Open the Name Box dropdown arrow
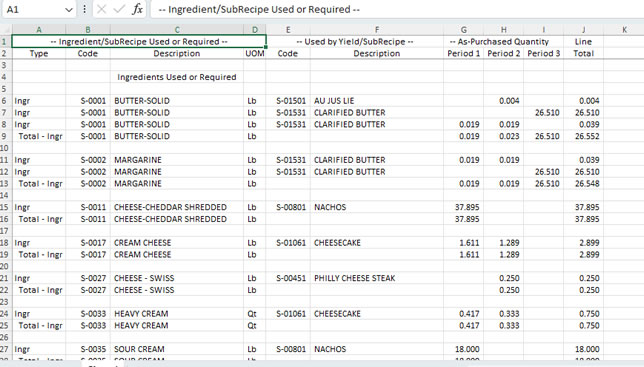Viewport: 644px width, 367px height. 69,9
